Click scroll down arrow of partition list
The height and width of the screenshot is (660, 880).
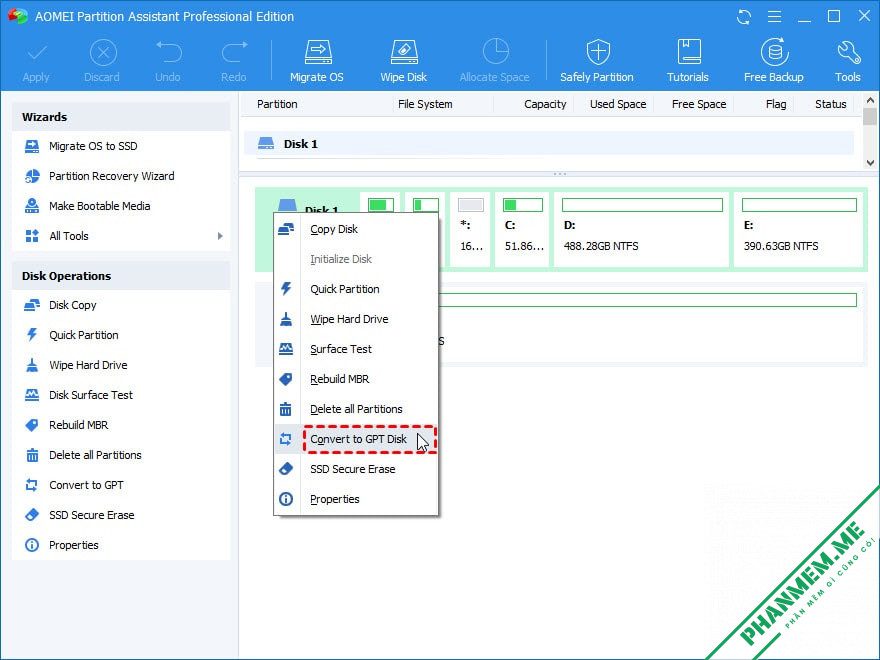pyautogui.click(x=870, y=163)
